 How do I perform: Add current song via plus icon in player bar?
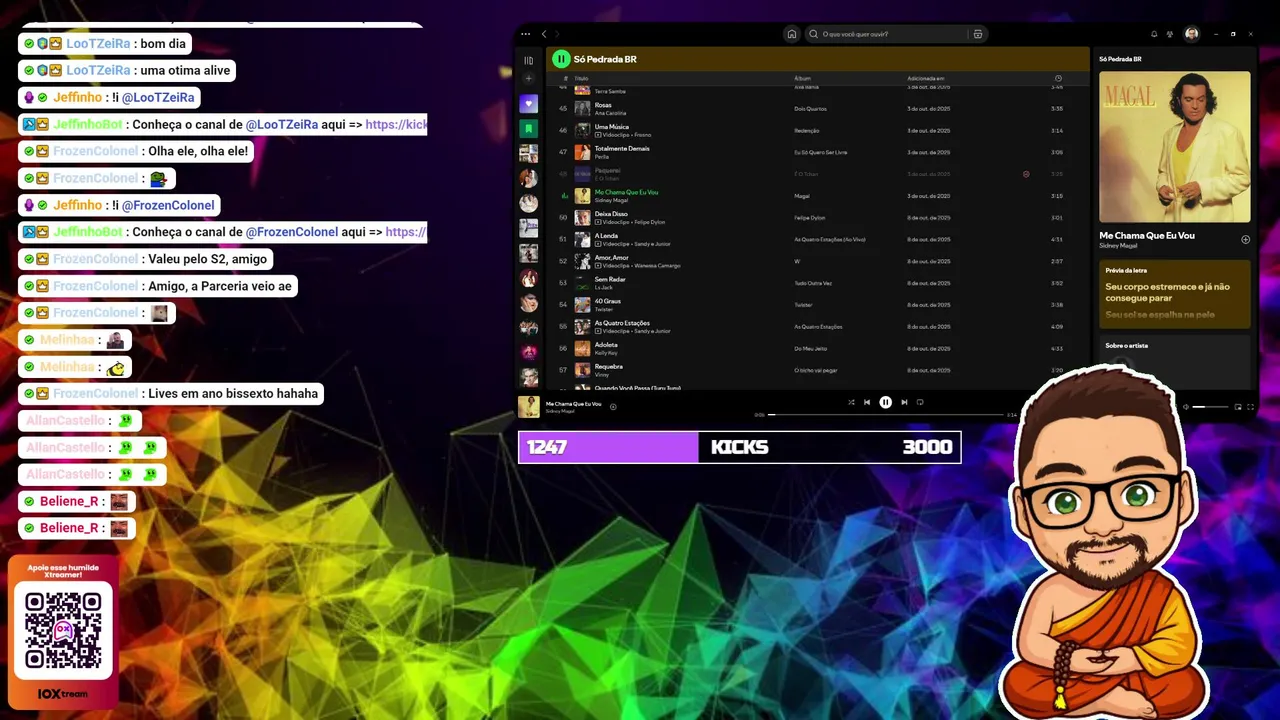[x=613, y=406]
